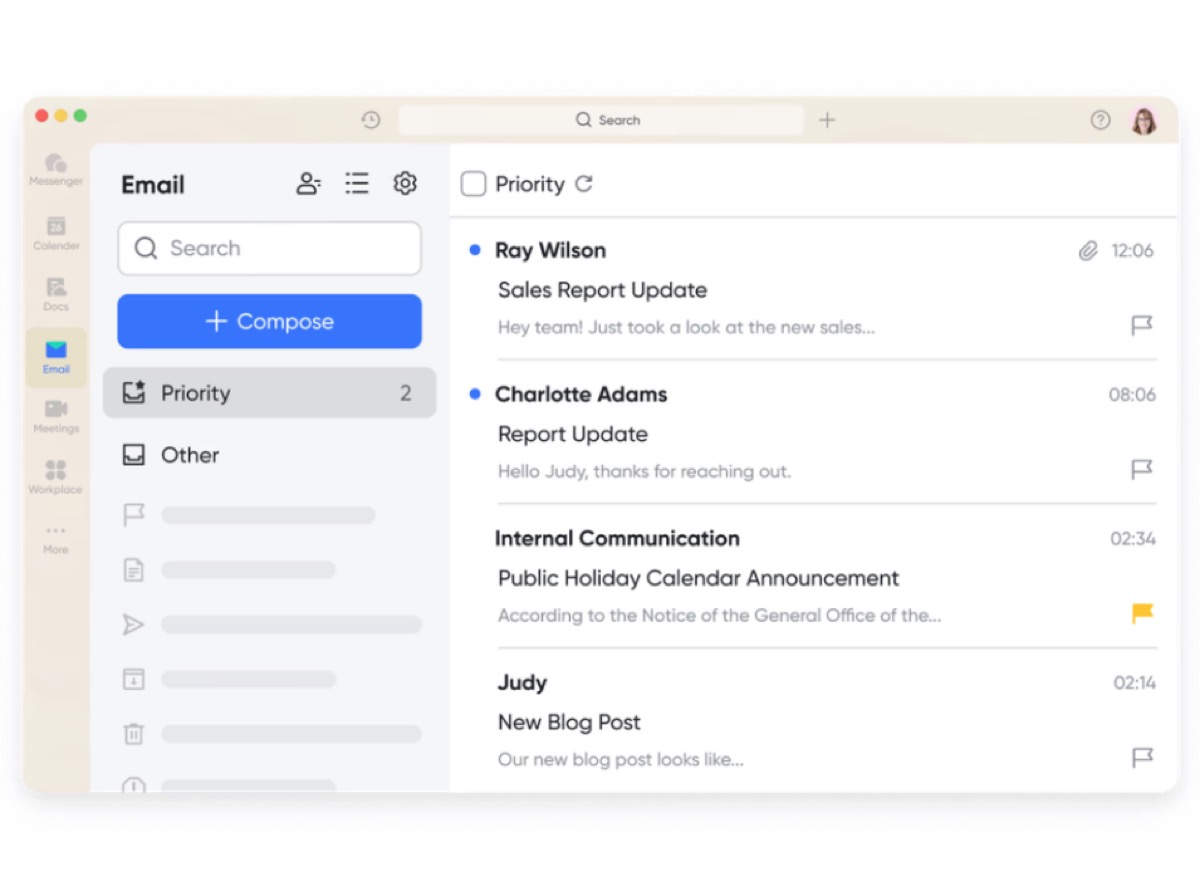Open the Workplace apps icon
Viewport: 1200px width, 891px height.
click(56, 475)
